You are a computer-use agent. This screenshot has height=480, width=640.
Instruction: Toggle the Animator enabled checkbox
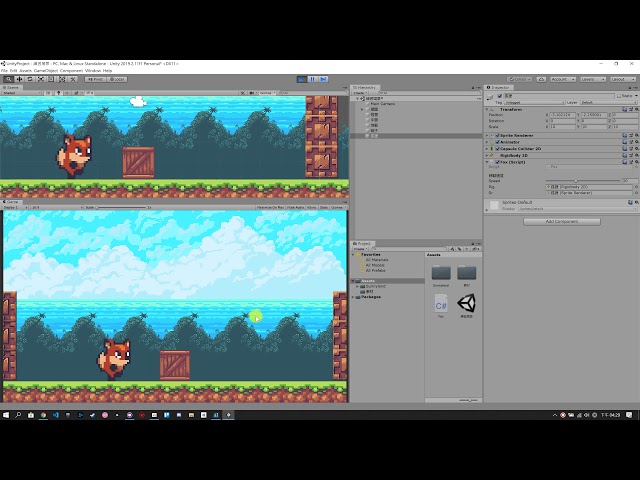498,142
